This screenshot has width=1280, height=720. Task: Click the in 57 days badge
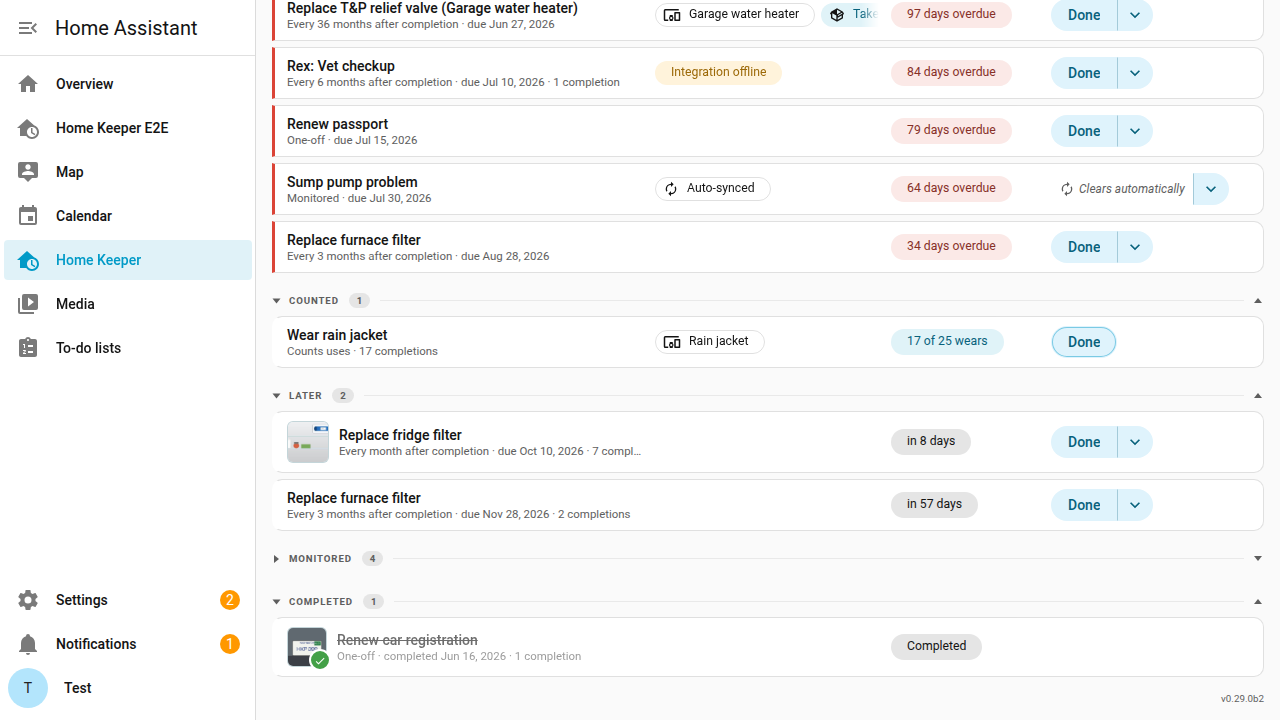click(x=934, y=504)
